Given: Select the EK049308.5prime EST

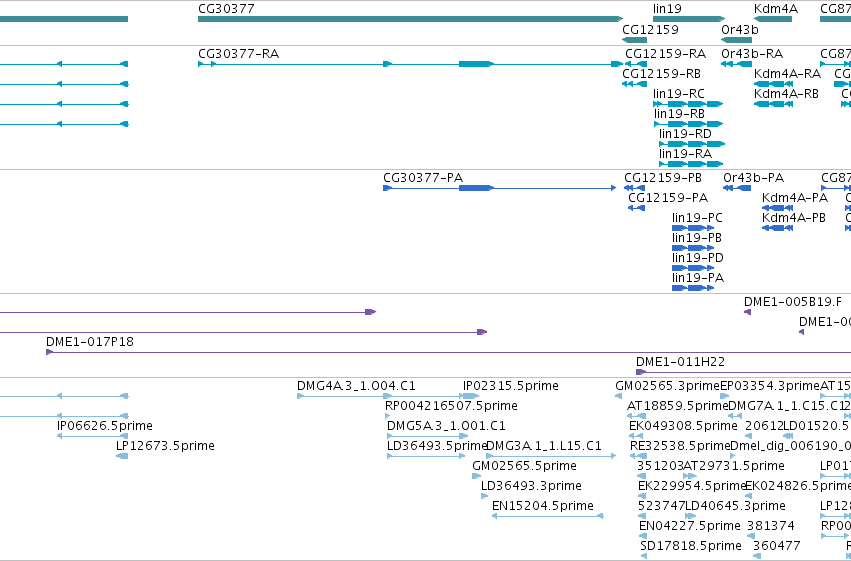Looking at the screenshot, I should click(x=636, y=437).
